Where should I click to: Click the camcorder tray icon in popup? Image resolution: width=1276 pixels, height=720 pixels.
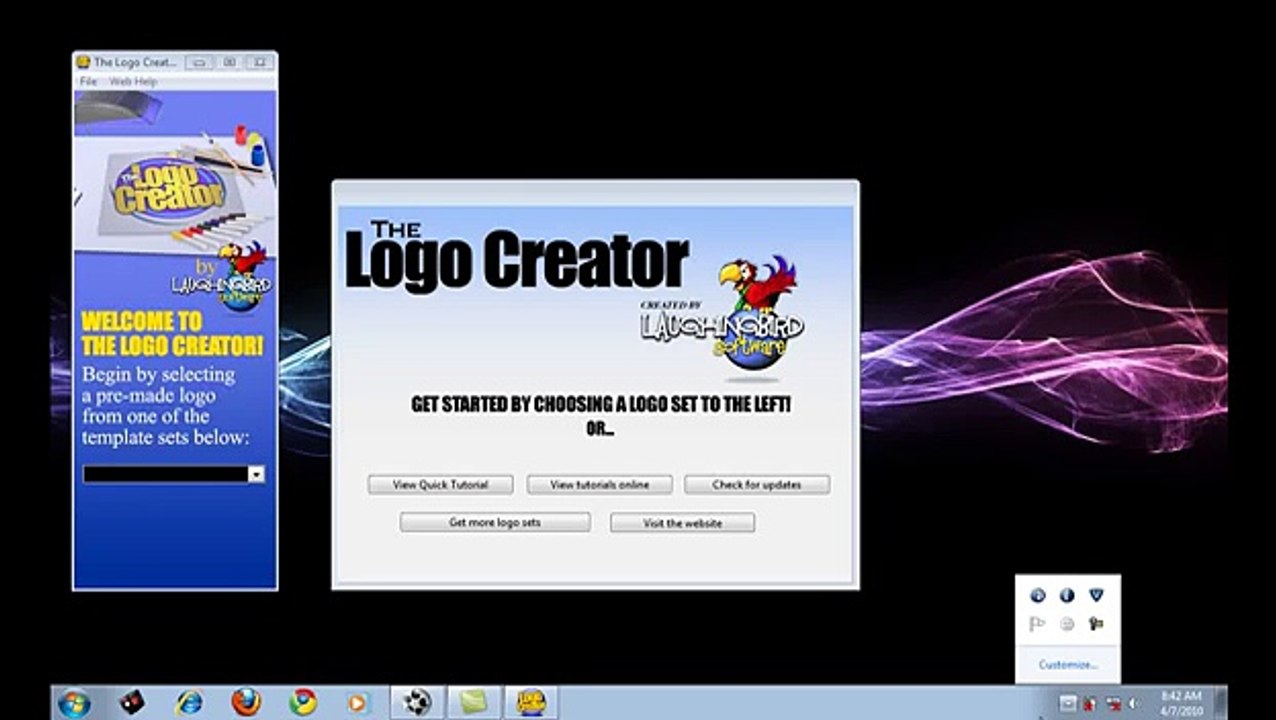tap(1096, 624)
